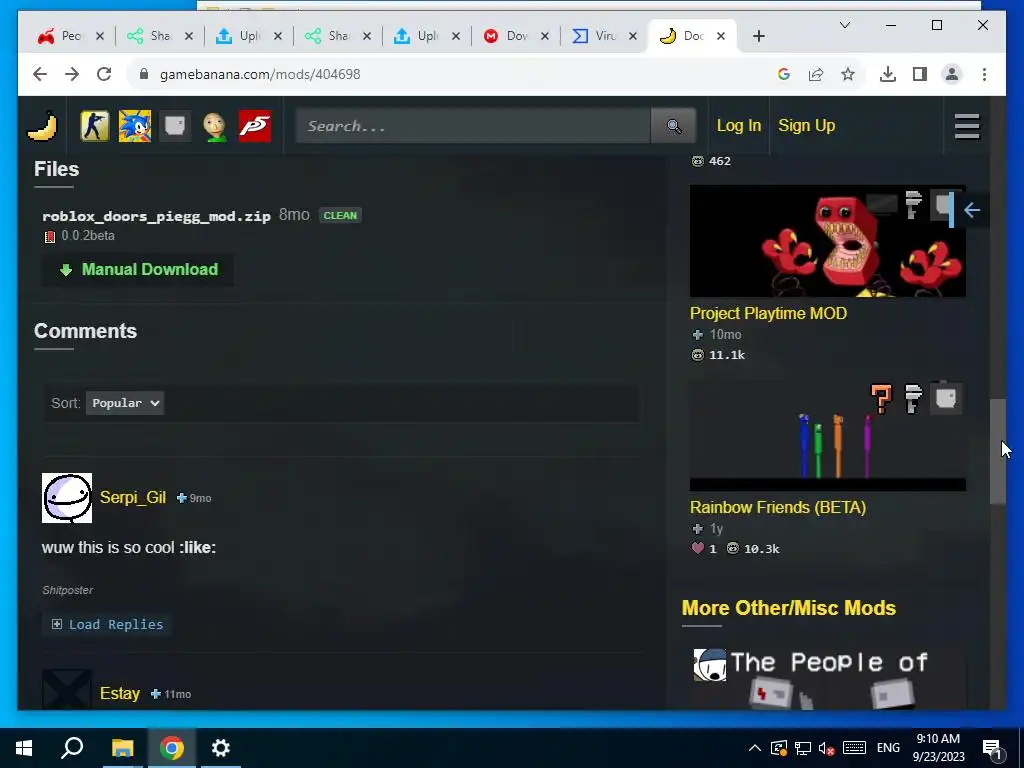
Task: Open the hamburger site menu
Action: 967,126
